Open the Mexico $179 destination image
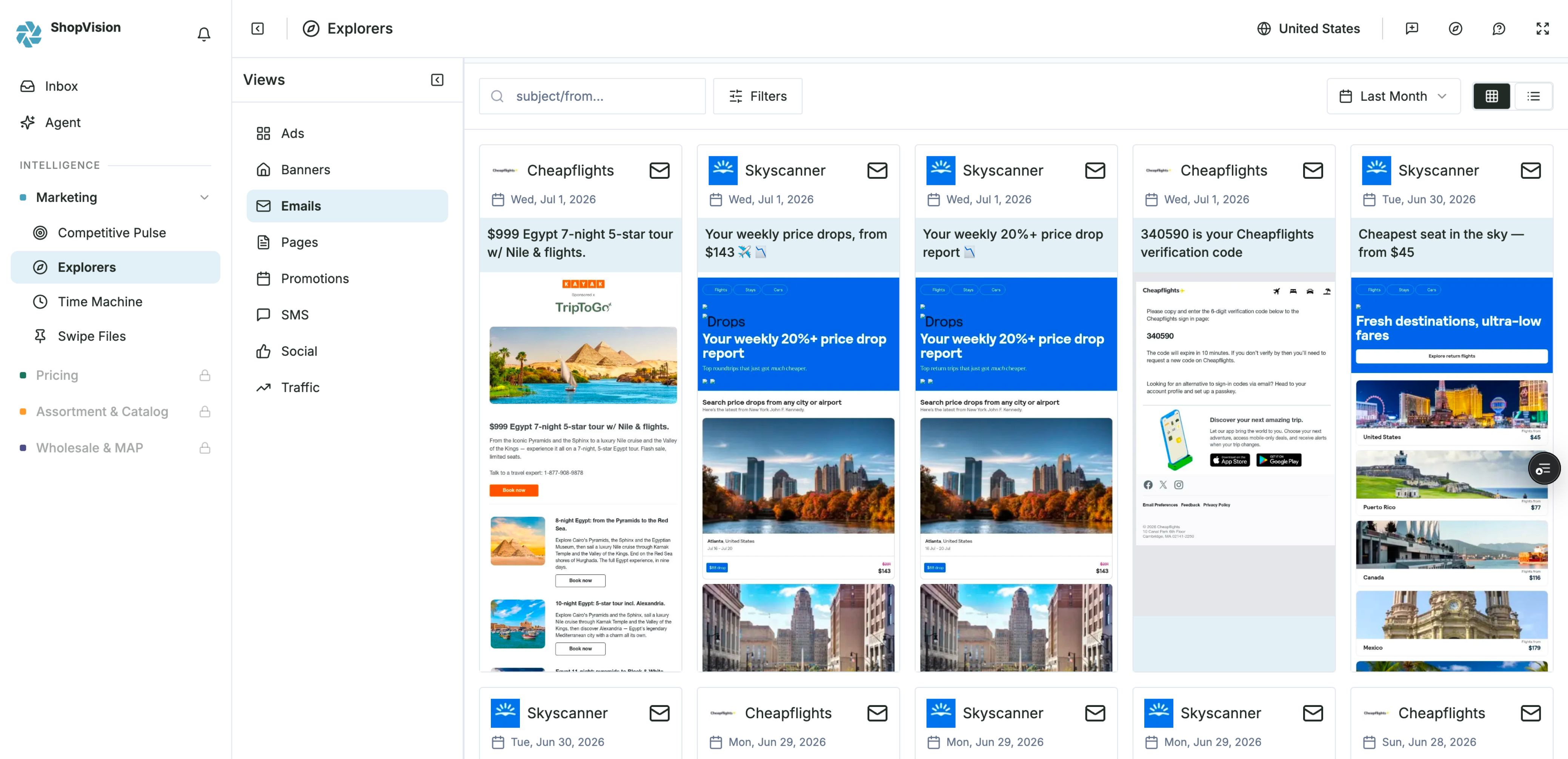Viewport: 1568px width, 759px height. pyautogui.click(x=1451, y=615)
